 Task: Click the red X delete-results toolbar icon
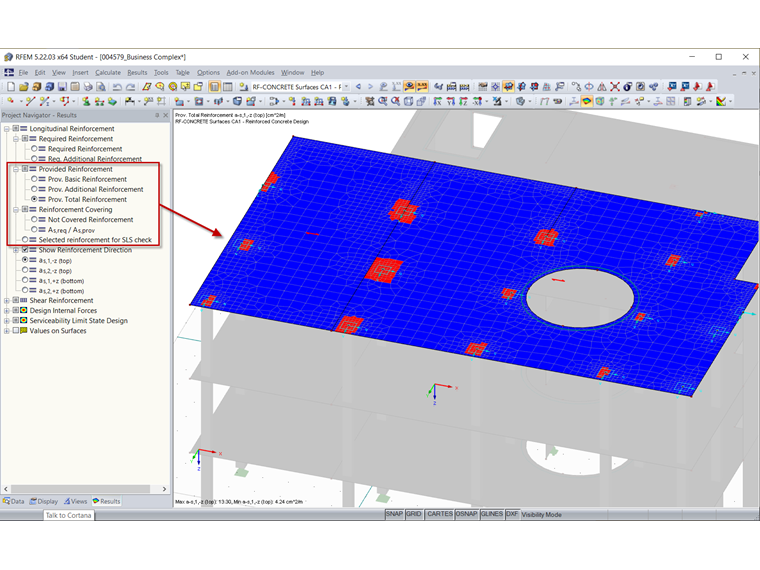(615, 86)
